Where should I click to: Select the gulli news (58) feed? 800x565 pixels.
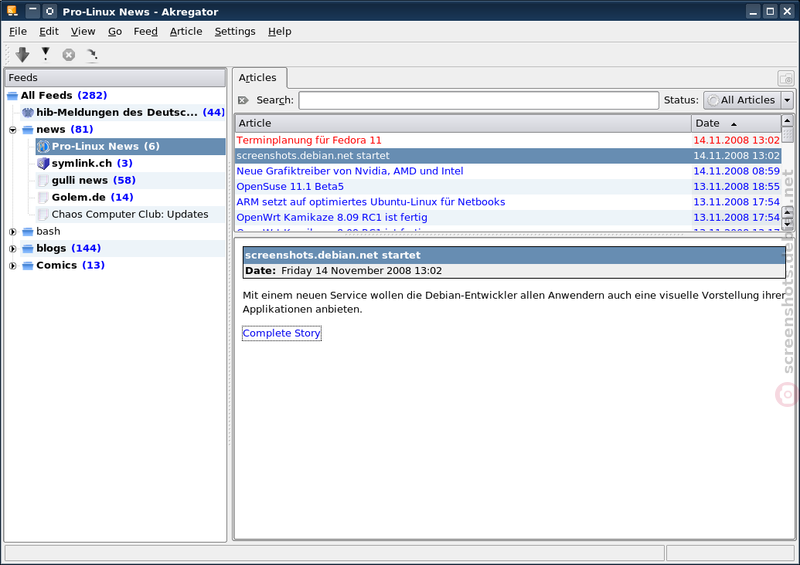[93, 180]
